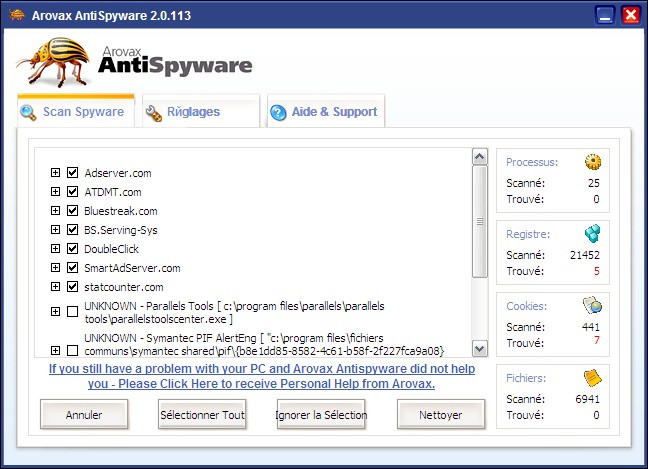Select the ATDMT.com list entry text
Viewport: 648px width, 469px height.
tap(113, 192)
